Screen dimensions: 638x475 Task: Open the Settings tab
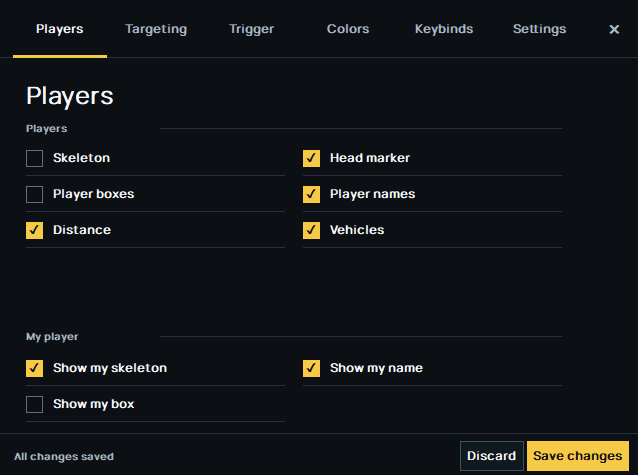pos(540,29)
